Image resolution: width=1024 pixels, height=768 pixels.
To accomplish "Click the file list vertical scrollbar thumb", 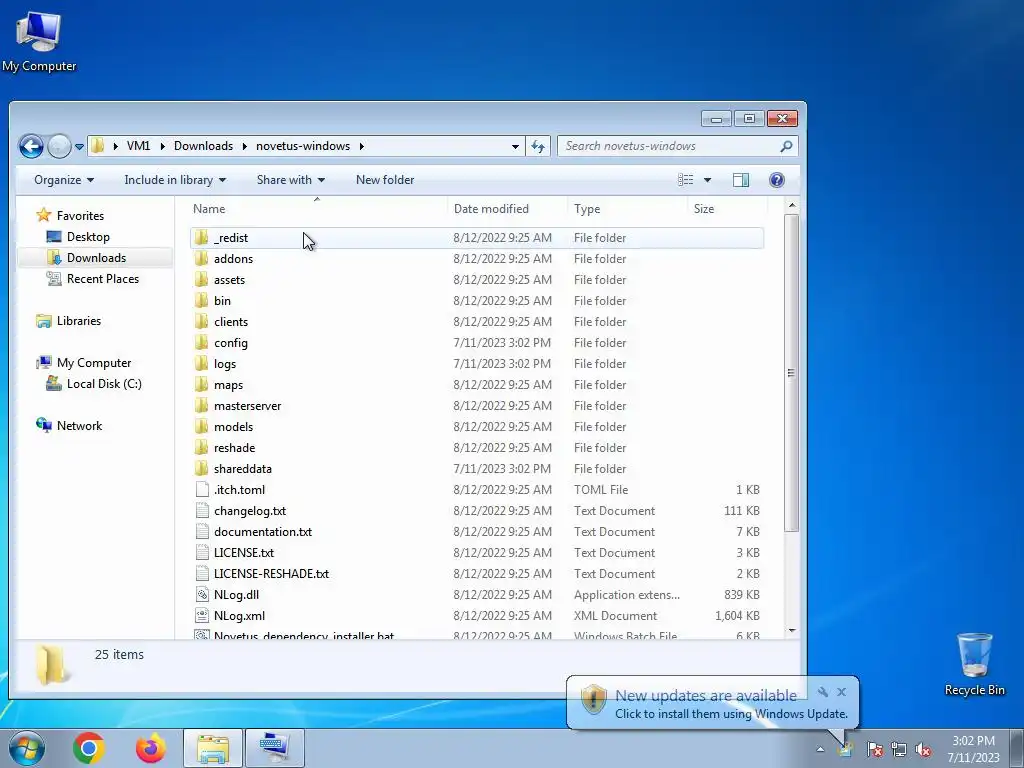I will pyautogui.click(x=792, y=373).
